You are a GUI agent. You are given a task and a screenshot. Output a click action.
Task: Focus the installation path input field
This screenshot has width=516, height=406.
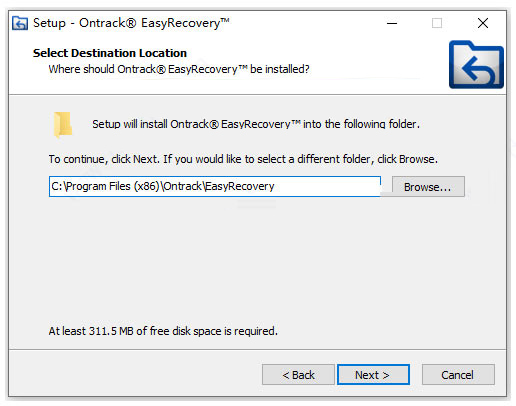215,186
